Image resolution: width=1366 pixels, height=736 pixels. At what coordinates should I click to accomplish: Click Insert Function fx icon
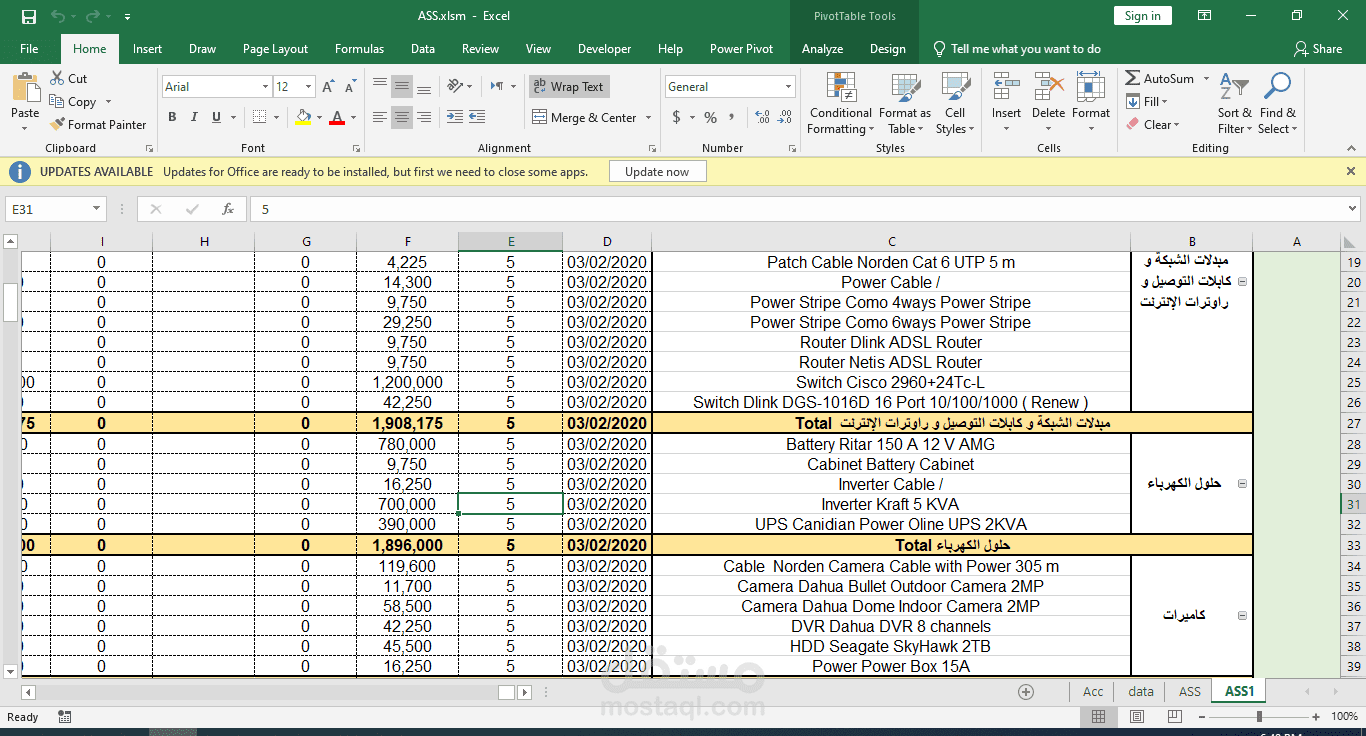coord(228,209)
